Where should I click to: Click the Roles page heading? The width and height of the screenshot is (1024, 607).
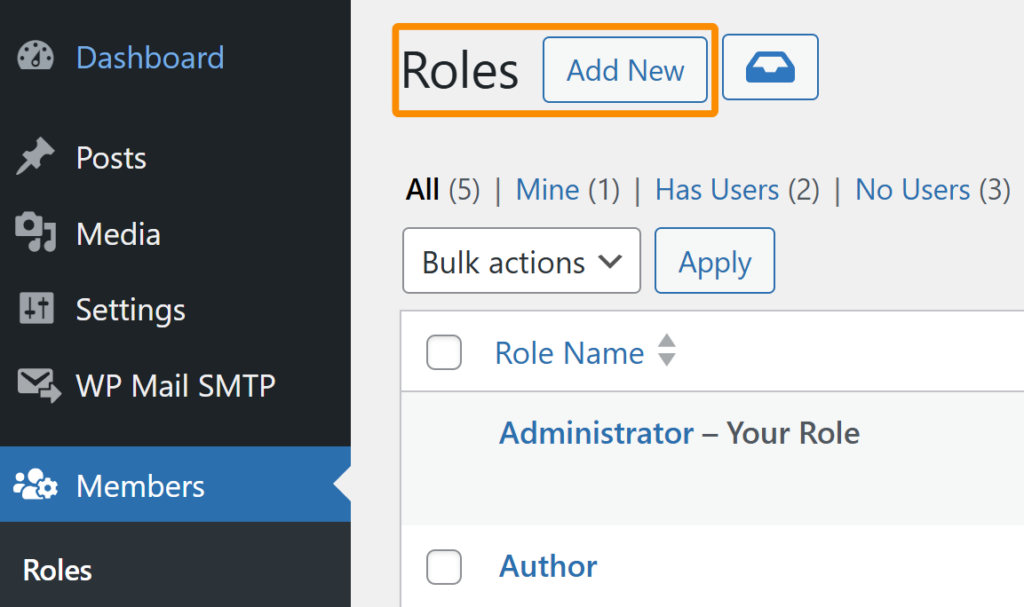tap(460, 70)
